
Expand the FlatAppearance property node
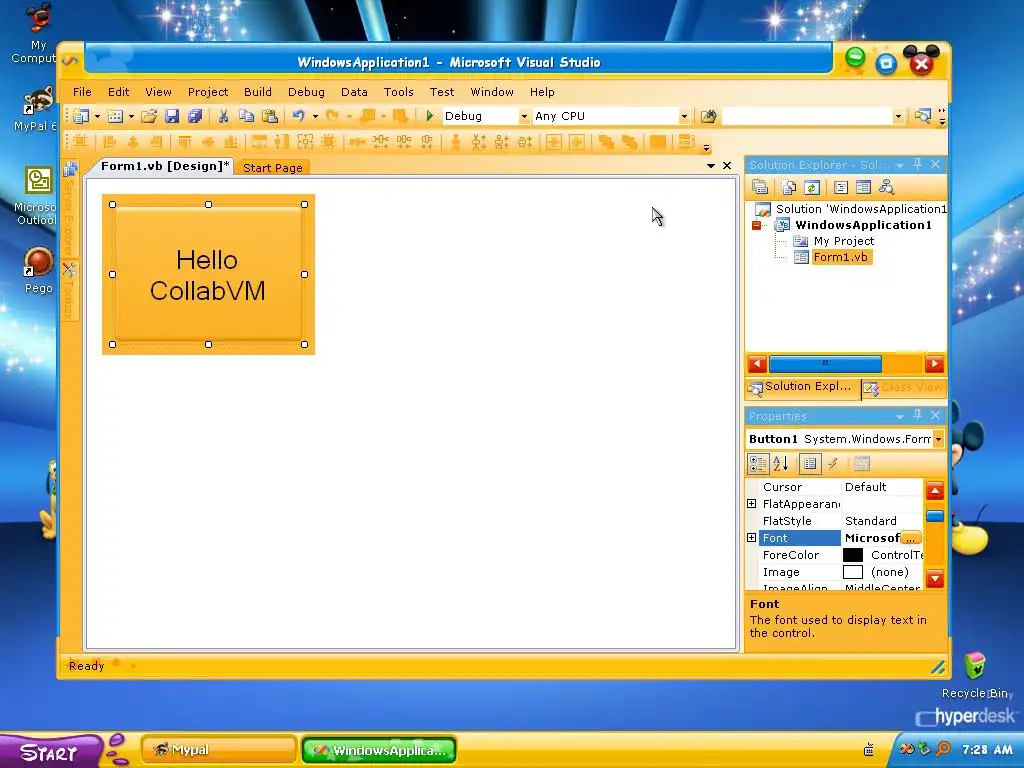752,504
